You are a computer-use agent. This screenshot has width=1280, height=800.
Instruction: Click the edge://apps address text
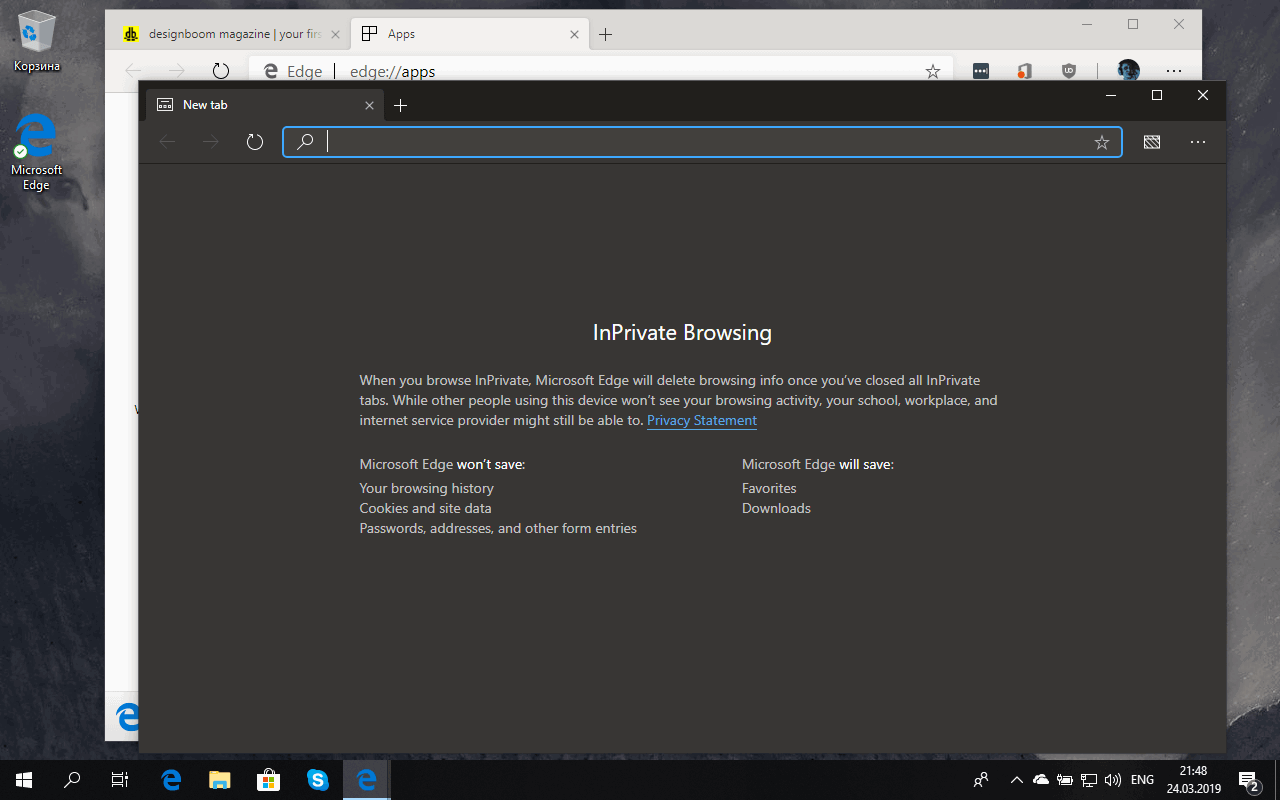pos(392,72)
